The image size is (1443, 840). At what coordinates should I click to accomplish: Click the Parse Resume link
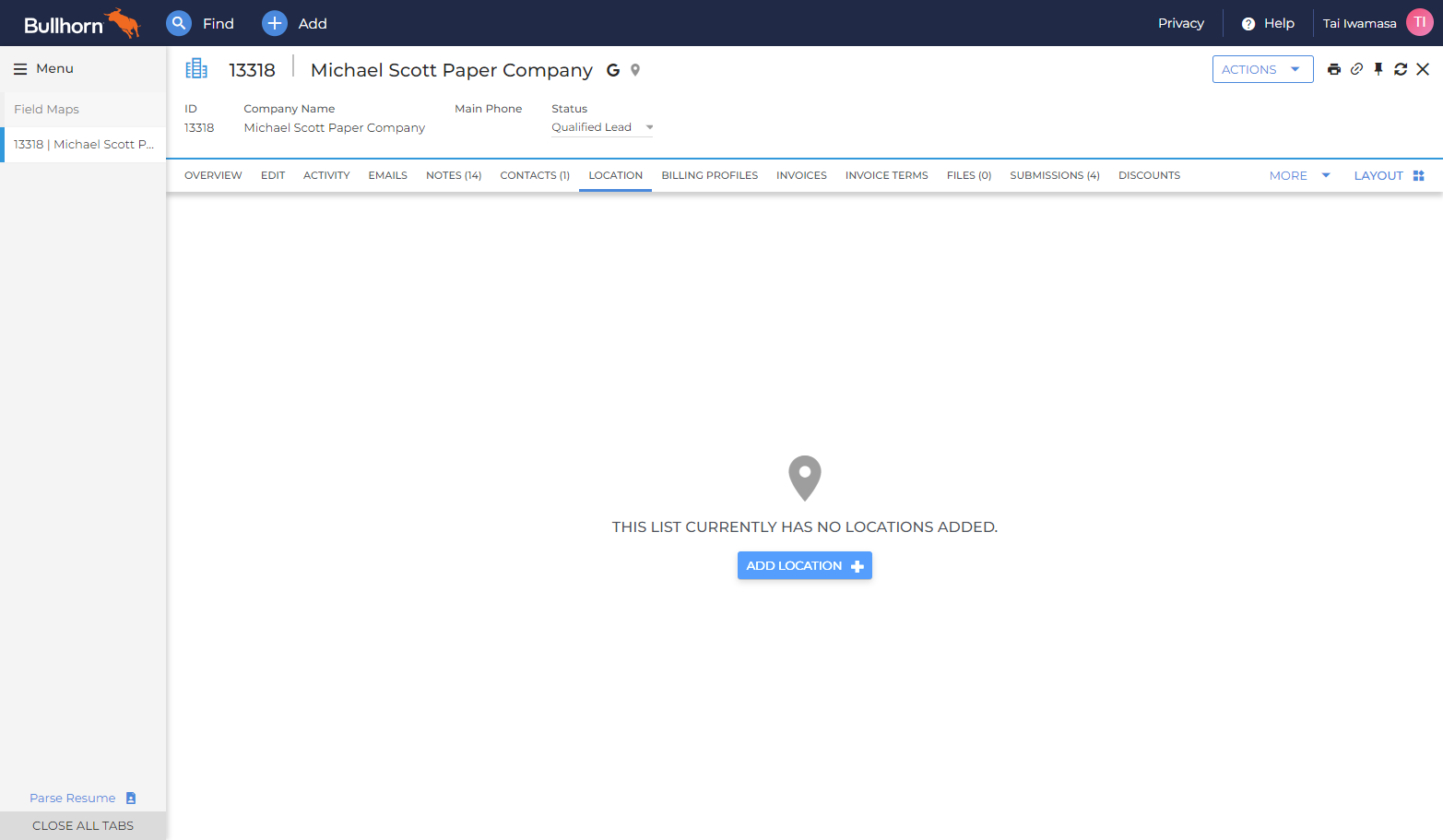[x=72, y=799]
